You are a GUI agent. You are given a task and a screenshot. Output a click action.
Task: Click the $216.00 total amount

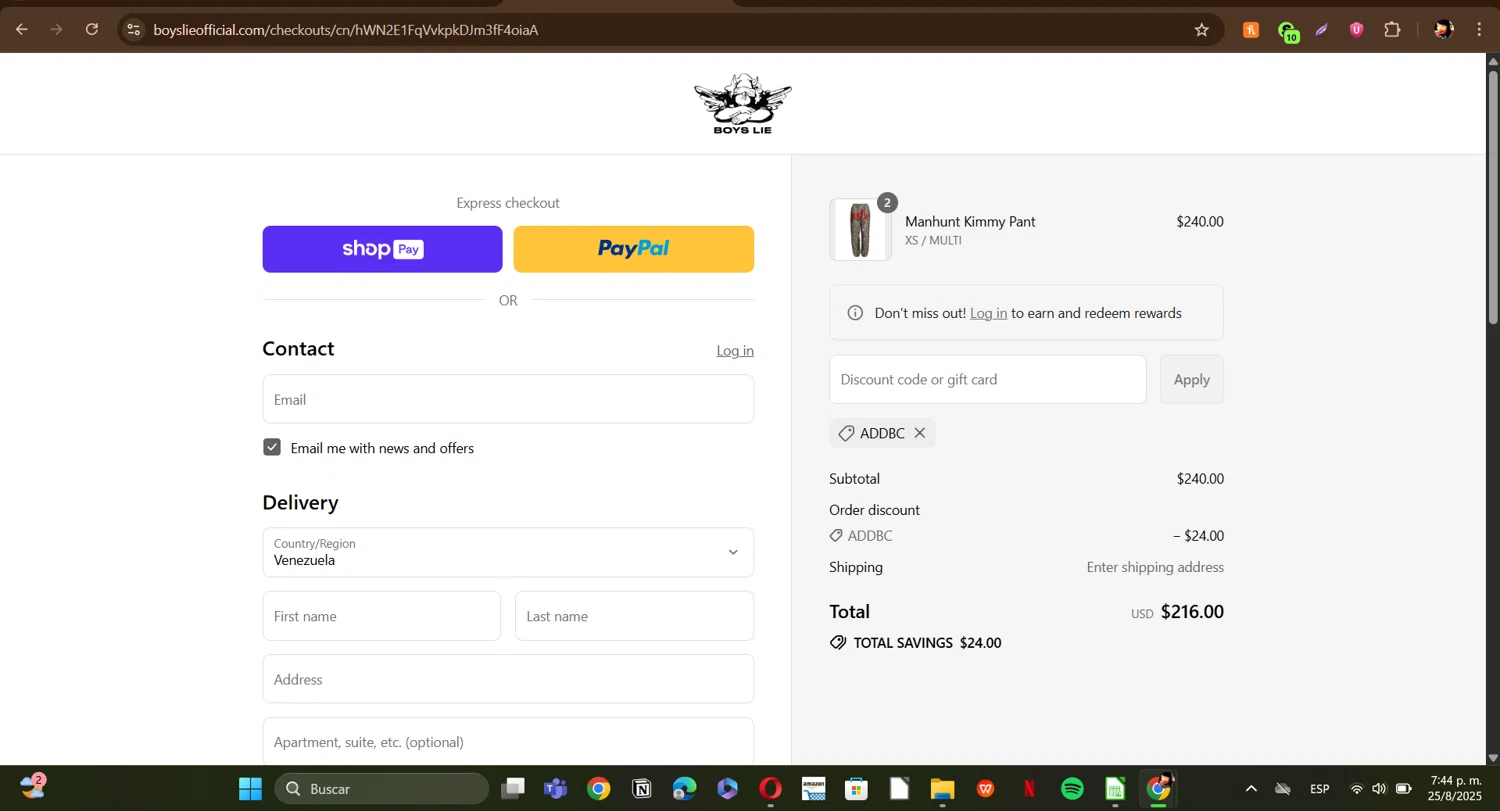pyautogui.click(x=1192, y=612)
